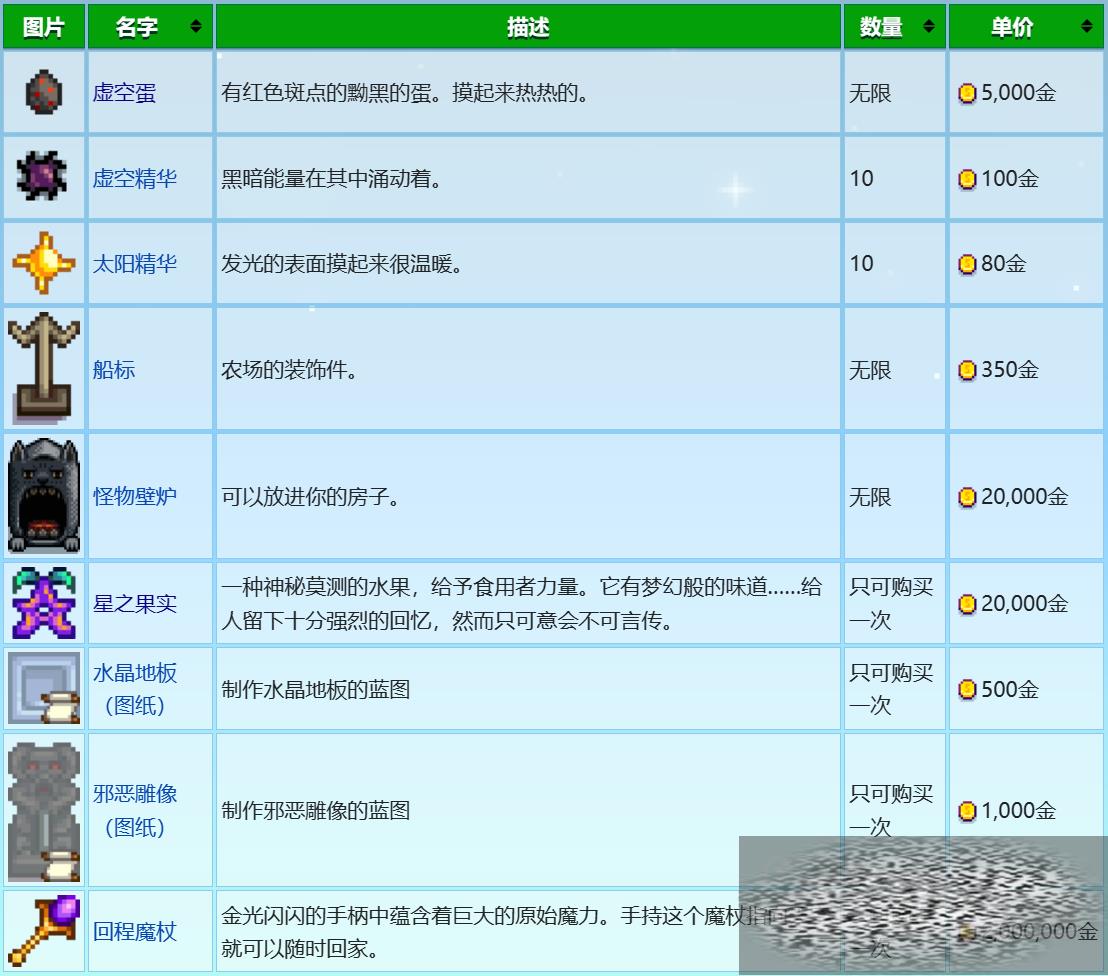
Task: Click the Void Egg item image
Action: click(44, 93)
